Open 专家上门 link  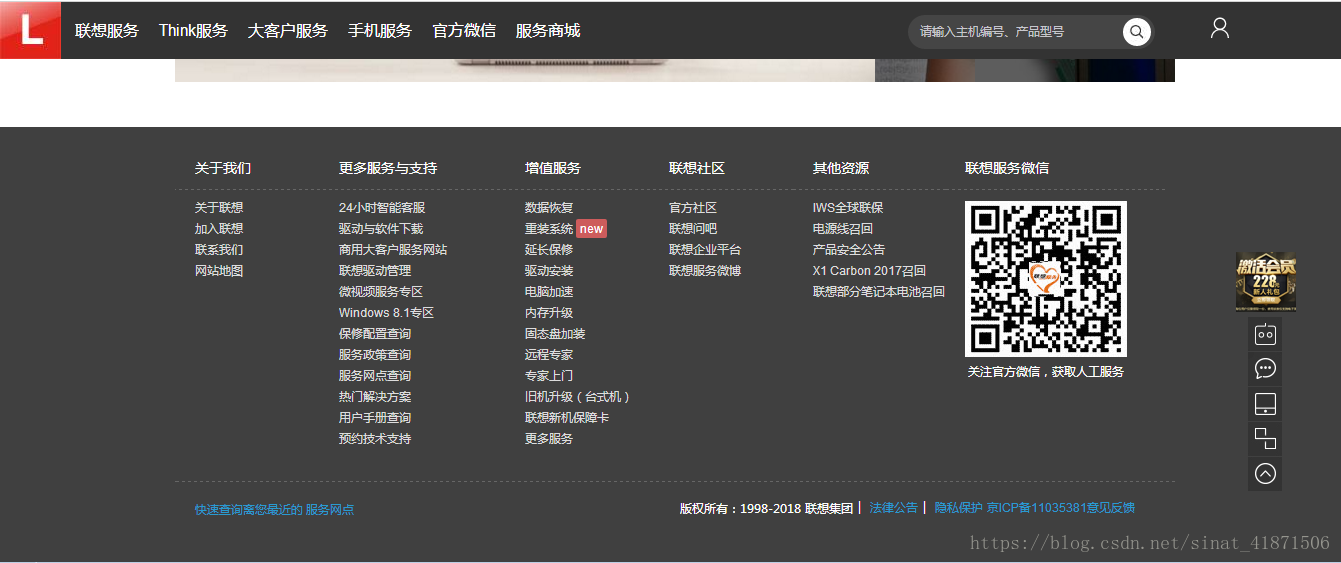549,376
